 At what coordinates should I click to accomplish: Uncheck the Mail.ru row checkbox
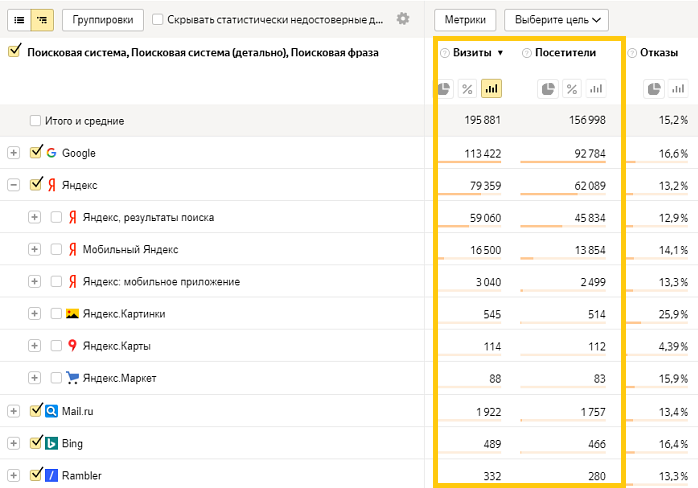pos(36,410)
